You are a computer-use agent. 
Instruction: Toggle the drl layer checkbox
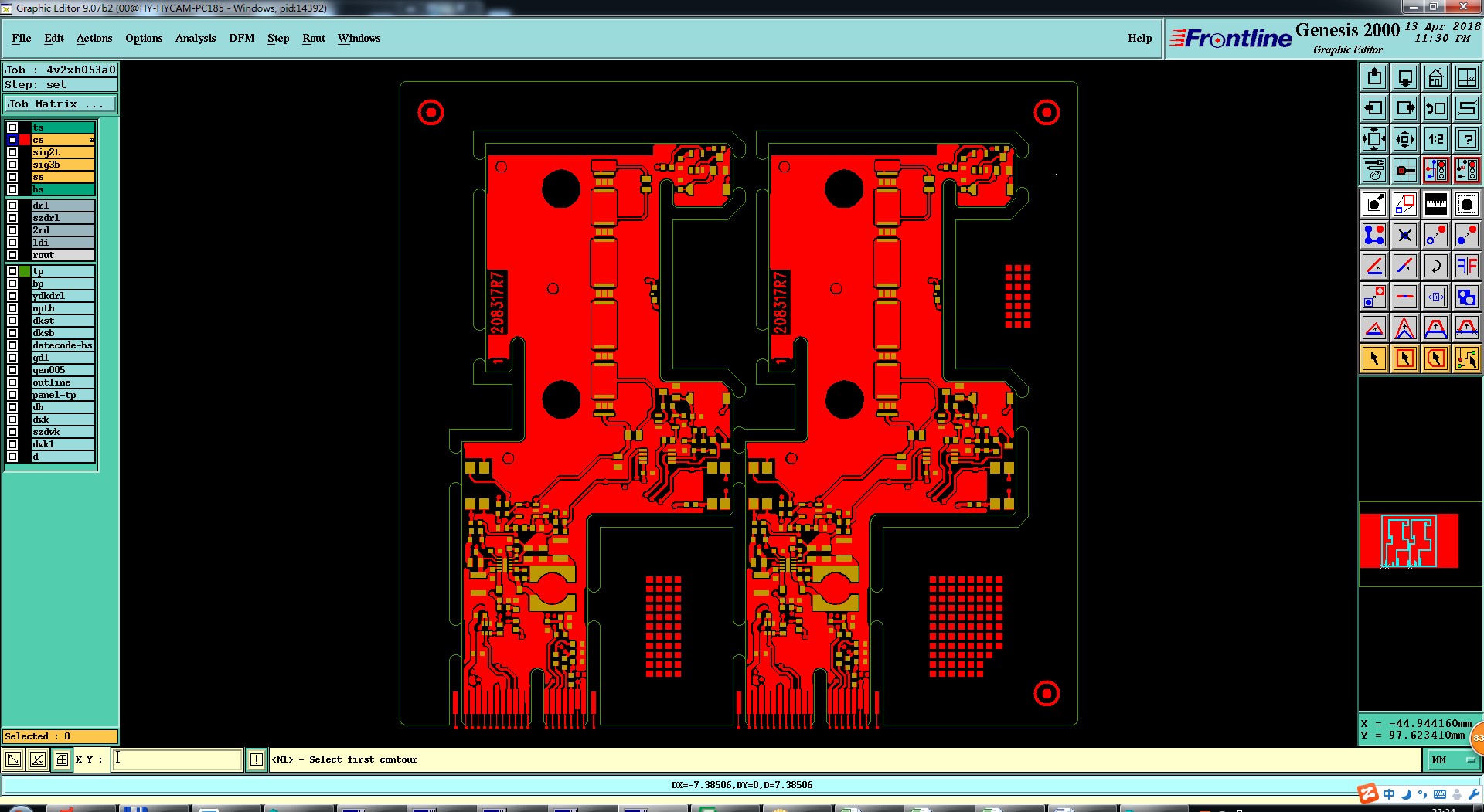(x=12, y=206)
